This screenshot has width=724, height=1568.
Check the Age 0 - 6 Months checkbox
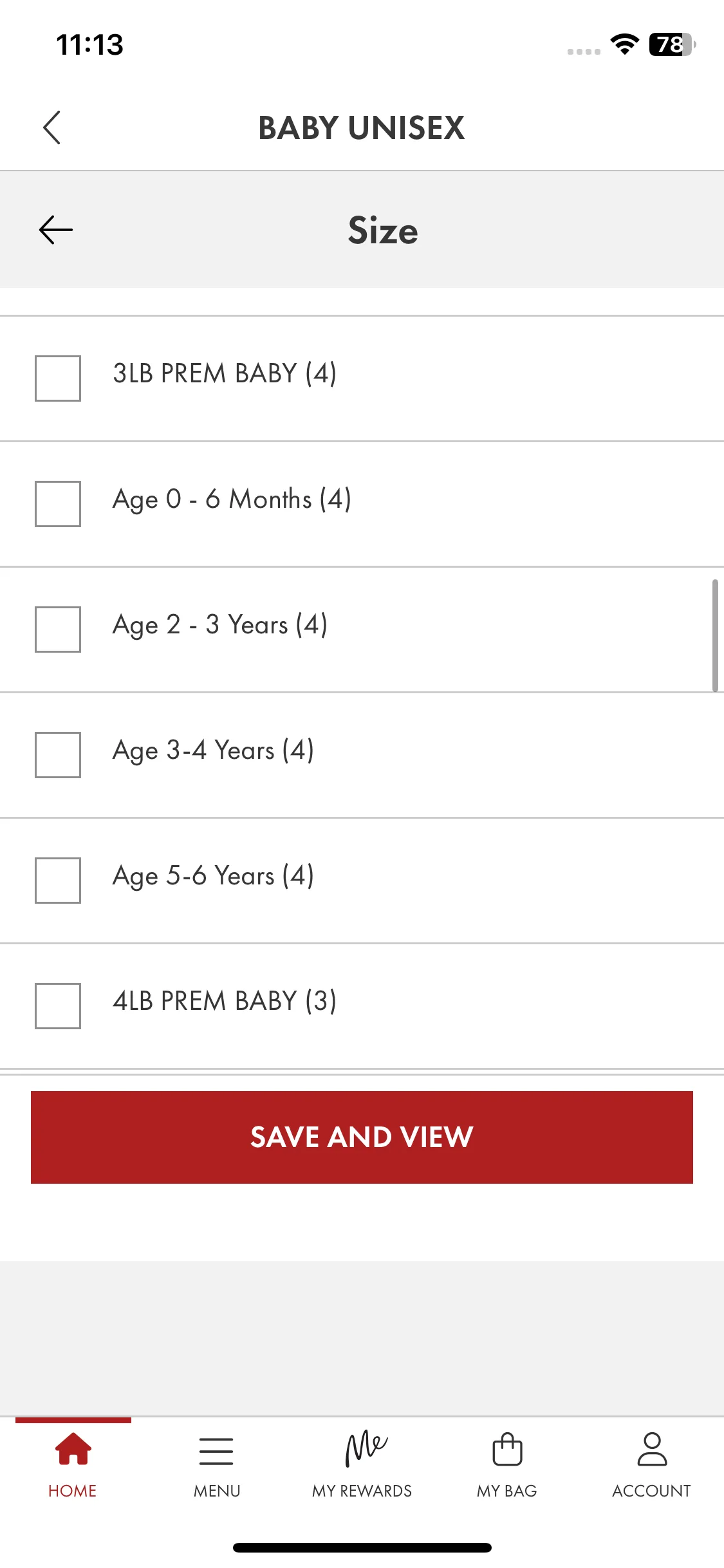[58, 504]
